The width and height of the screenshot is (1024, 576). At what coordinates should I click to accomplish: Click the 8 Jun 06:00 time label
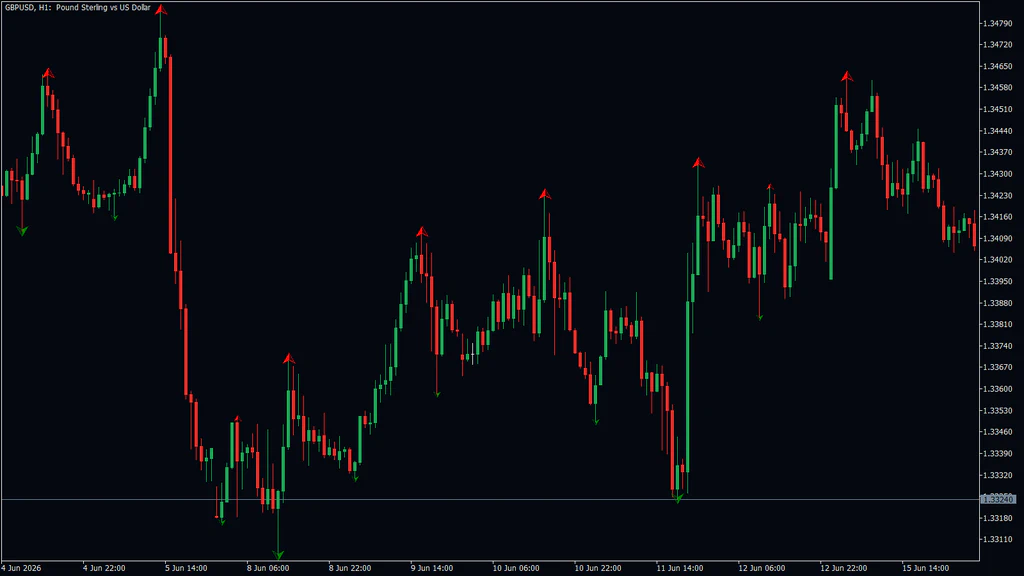[x=268, y=568]
